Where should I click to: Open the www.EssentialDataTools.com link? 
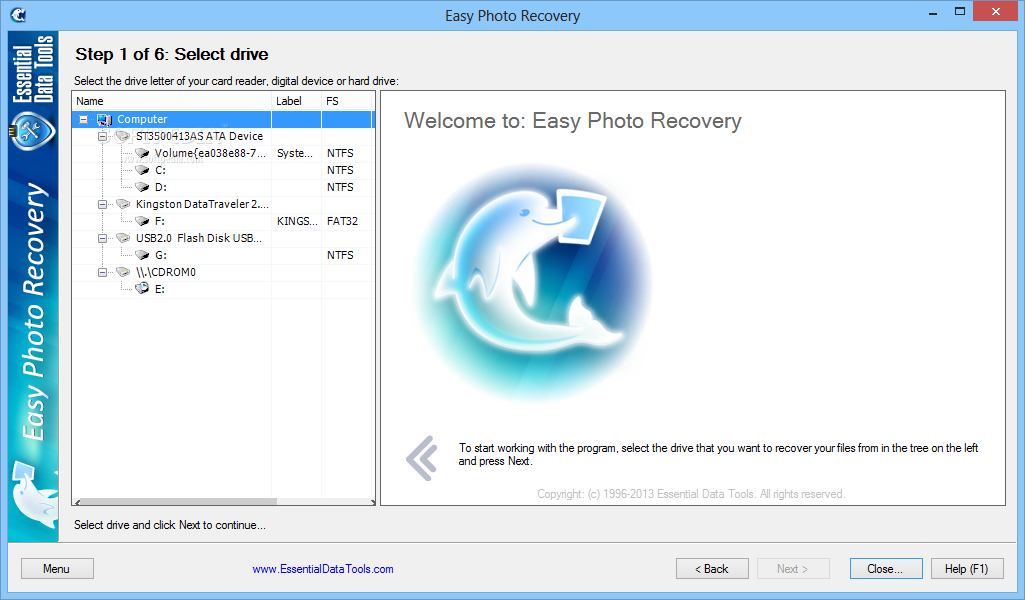point(323,569)
